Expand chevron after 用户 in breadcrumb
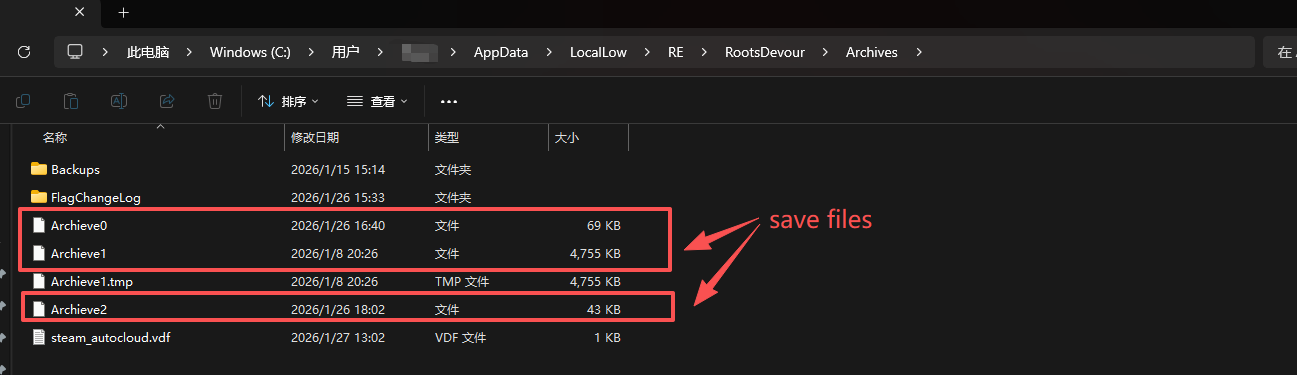1297x375 pixels. click(380, 52)
